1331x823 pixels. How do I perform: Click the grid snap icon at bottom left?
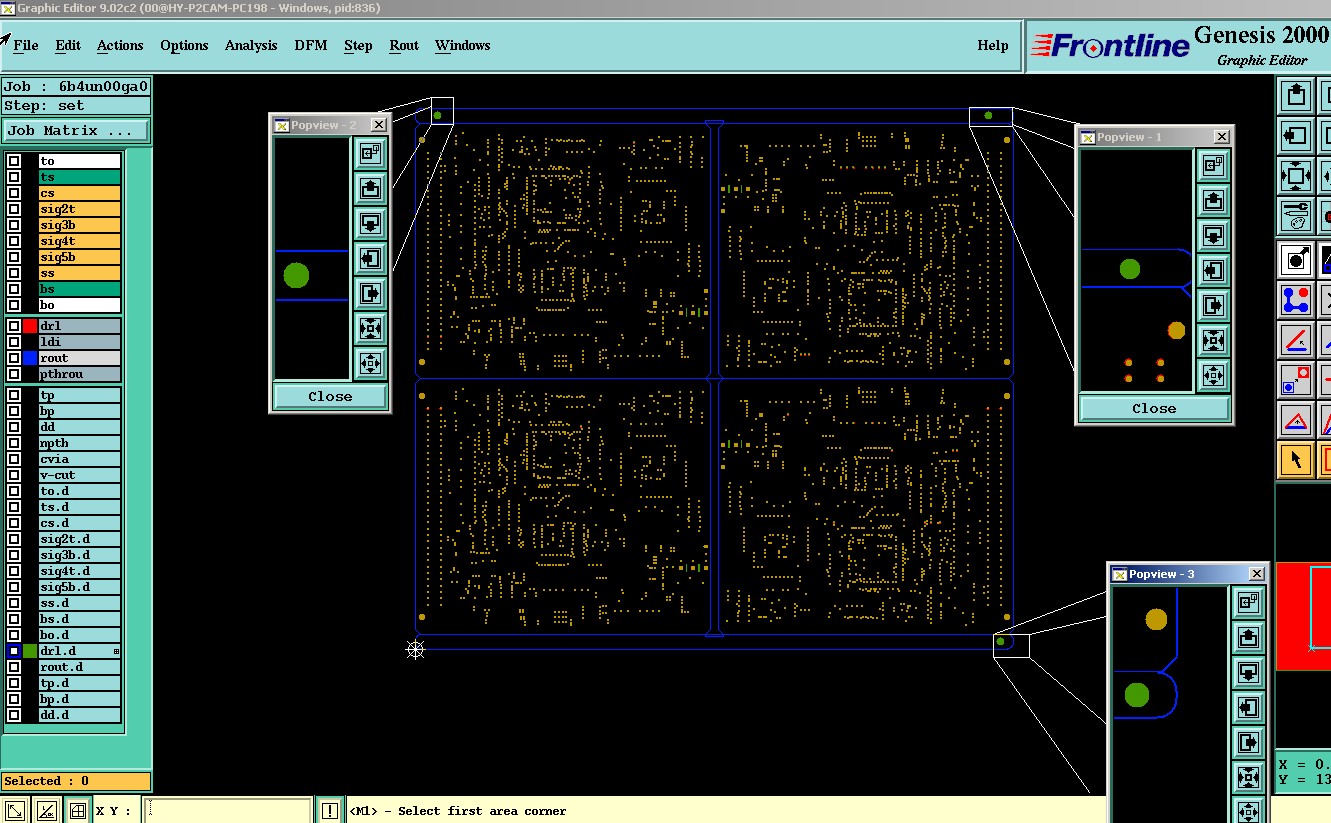coord(78,810)
